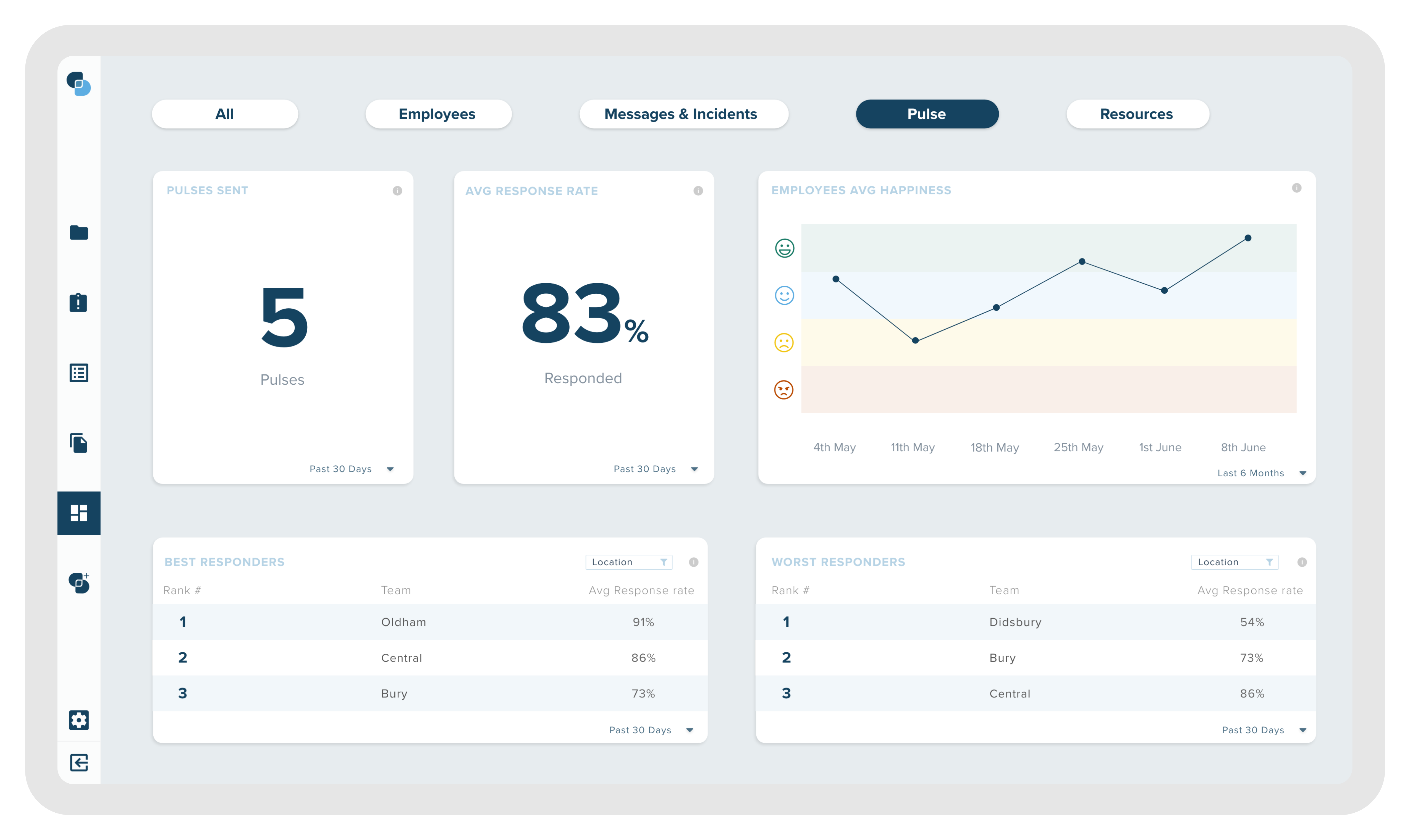The image size is (1410, 840).
Task: Show info for Worst Responders table
Action: (1301, 562)
